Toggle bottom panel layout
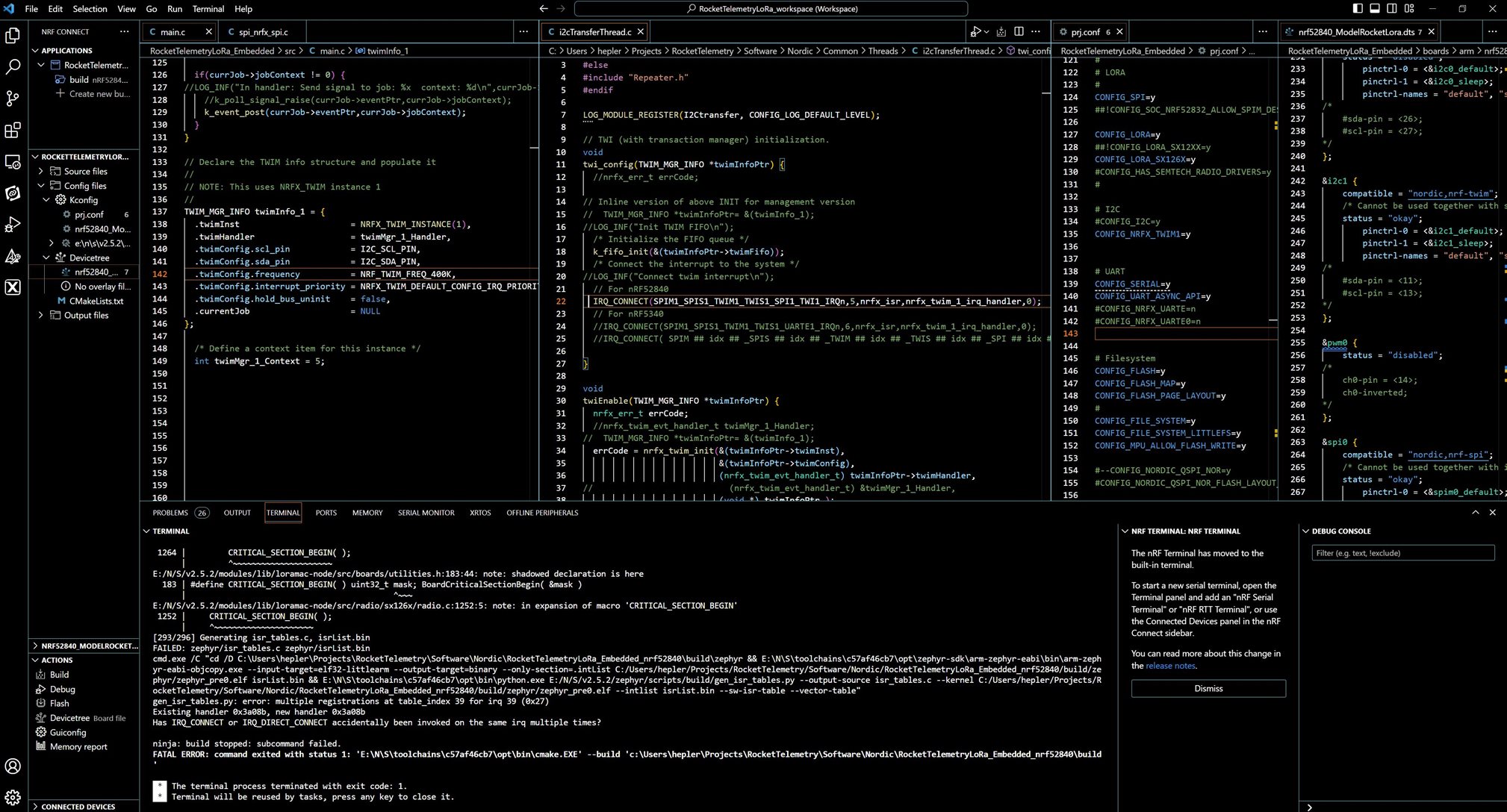1507x812 pixels. 1375,9
